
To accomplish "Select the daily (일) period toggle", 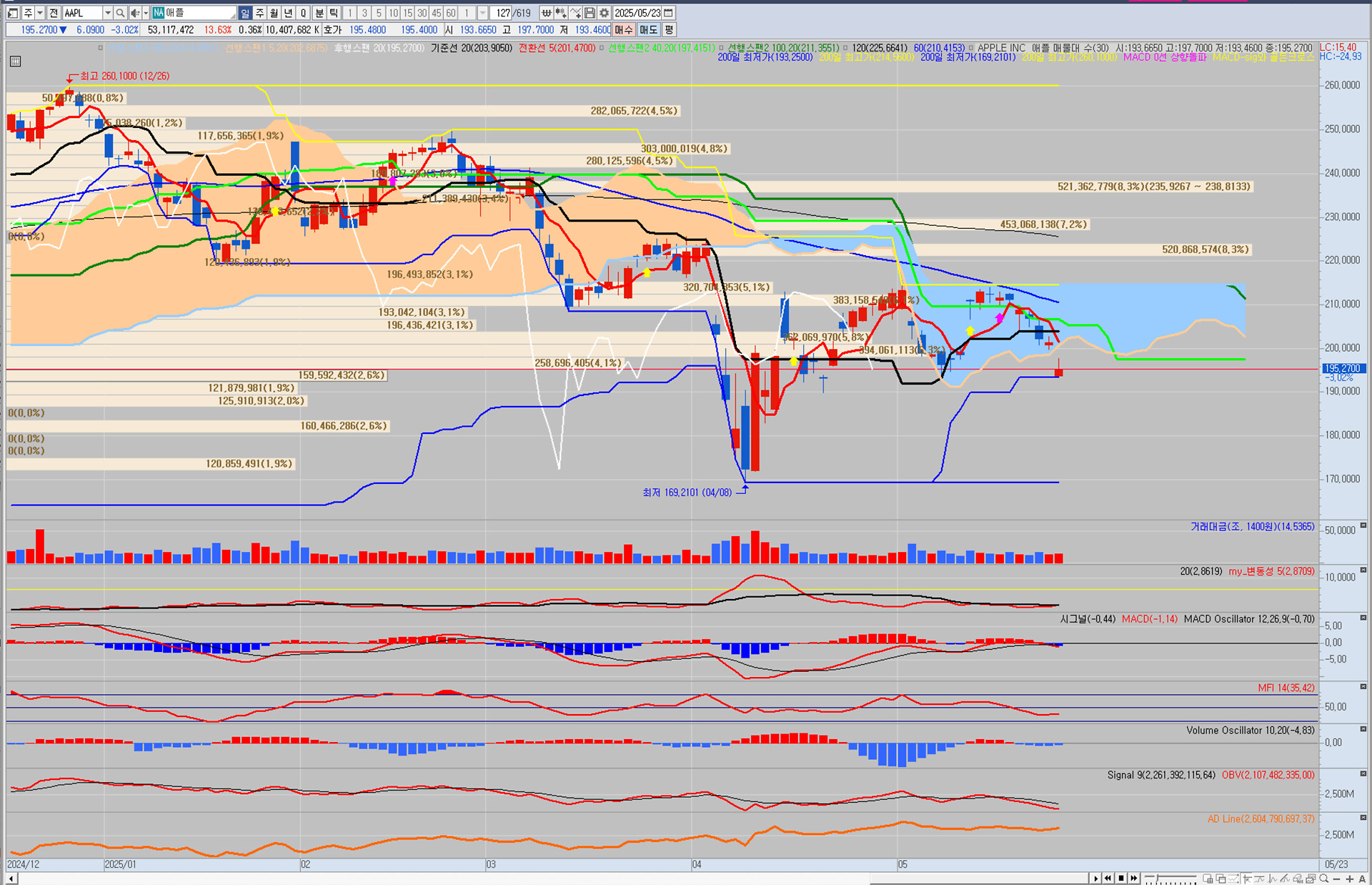I will point(245,13).
